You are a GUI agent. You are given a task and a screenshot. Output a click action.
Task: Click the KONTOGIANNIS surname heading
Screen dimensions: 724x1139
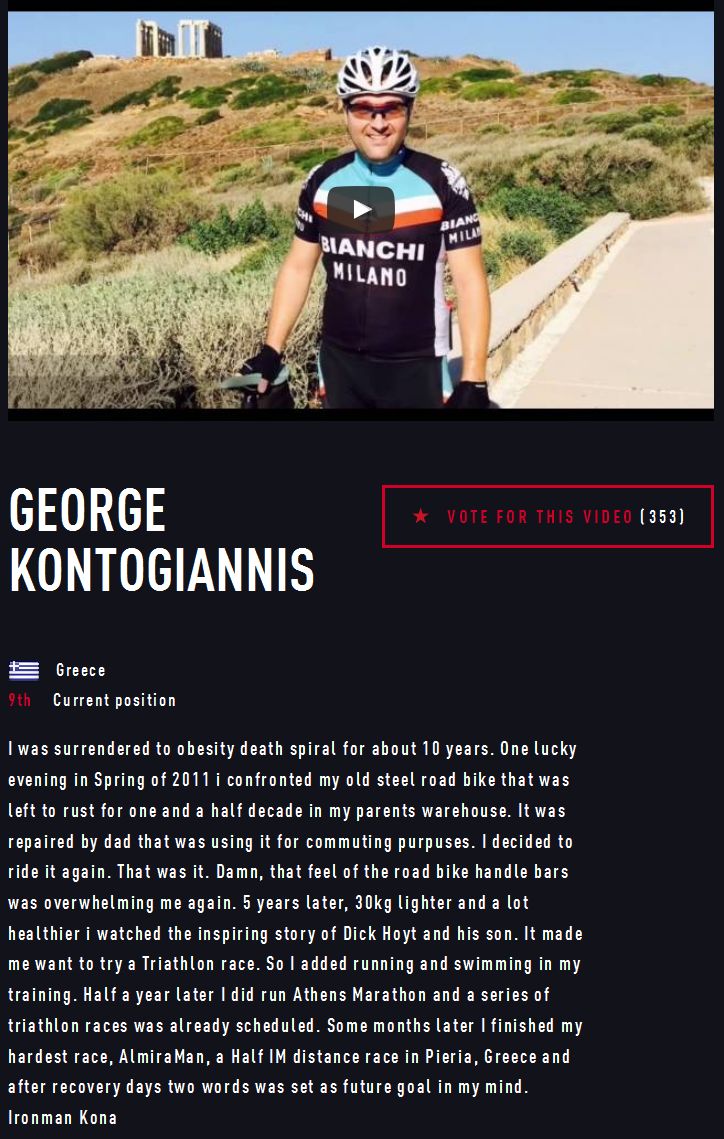pyautogui.click(x=162, y=570)
